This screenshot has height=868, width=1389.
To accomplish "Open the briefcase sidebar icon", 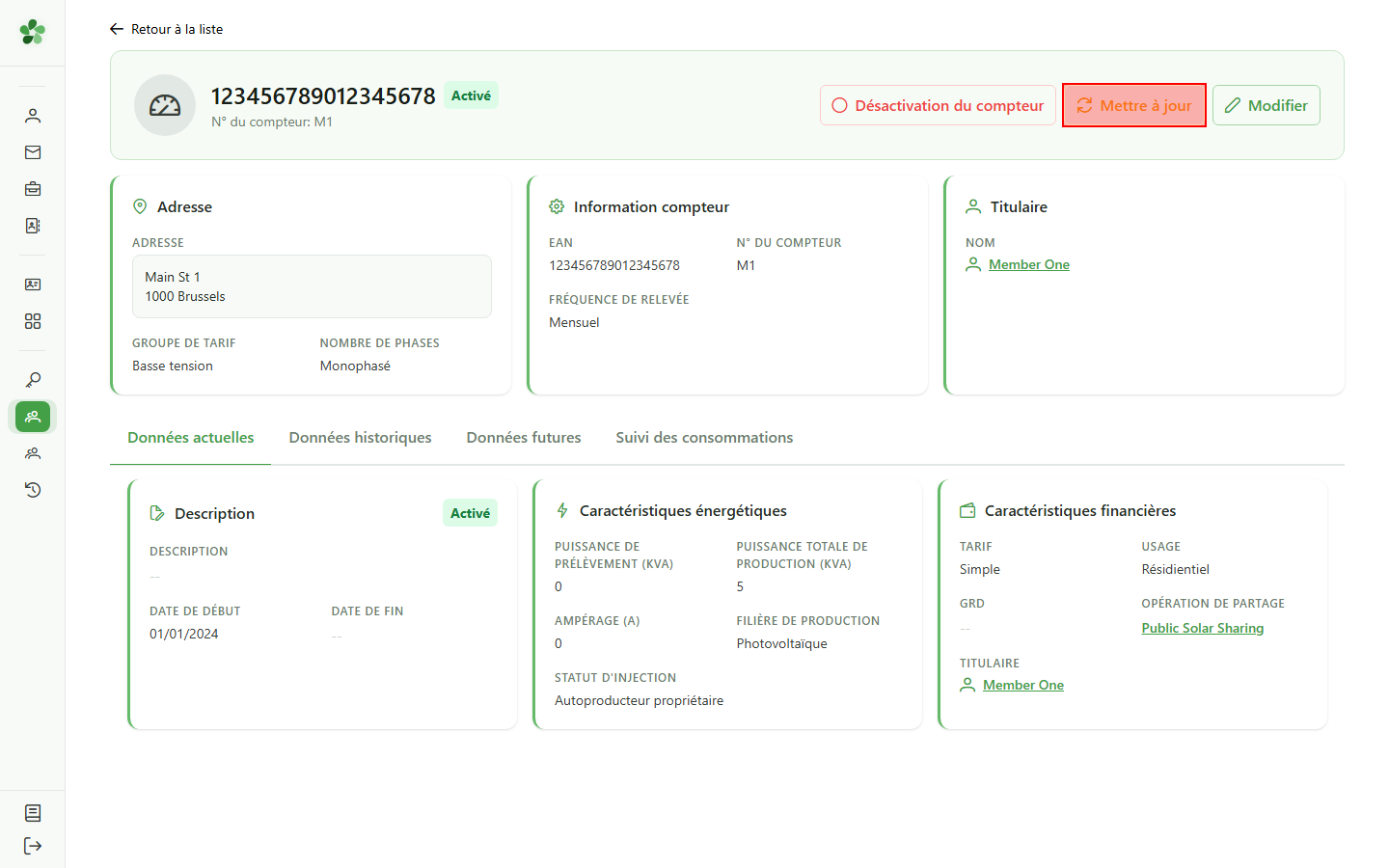I will click(x=33, y=189).
